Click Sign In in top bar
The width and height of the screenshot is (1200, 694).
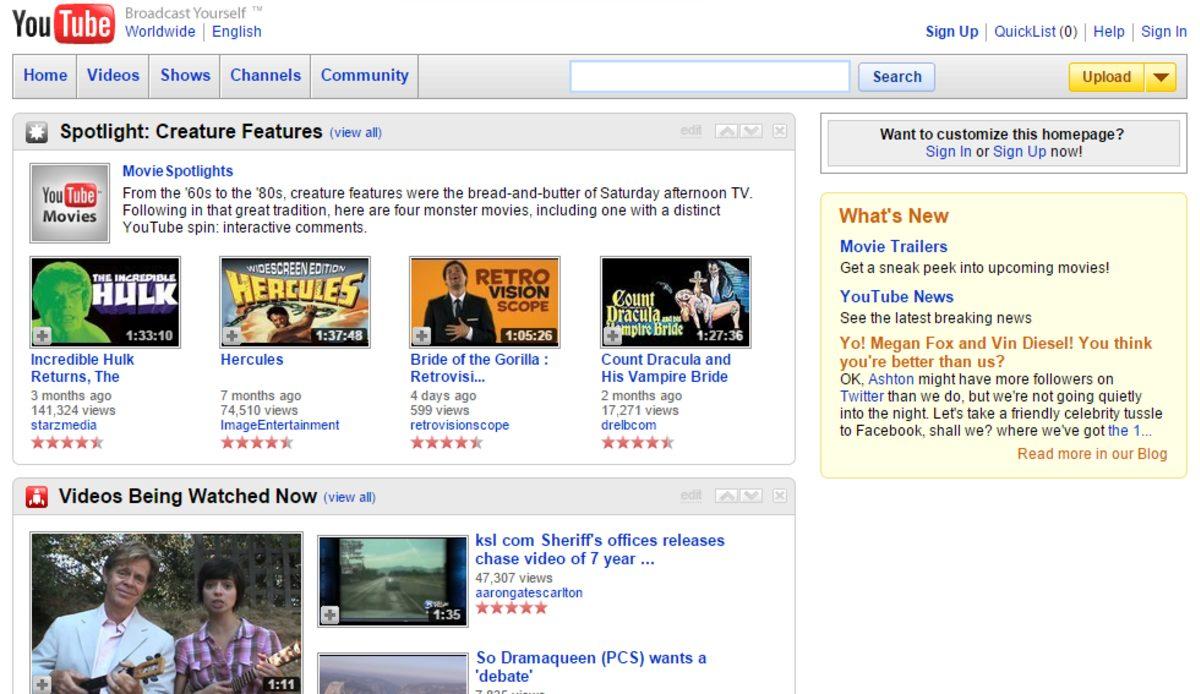pos(1164,31)
